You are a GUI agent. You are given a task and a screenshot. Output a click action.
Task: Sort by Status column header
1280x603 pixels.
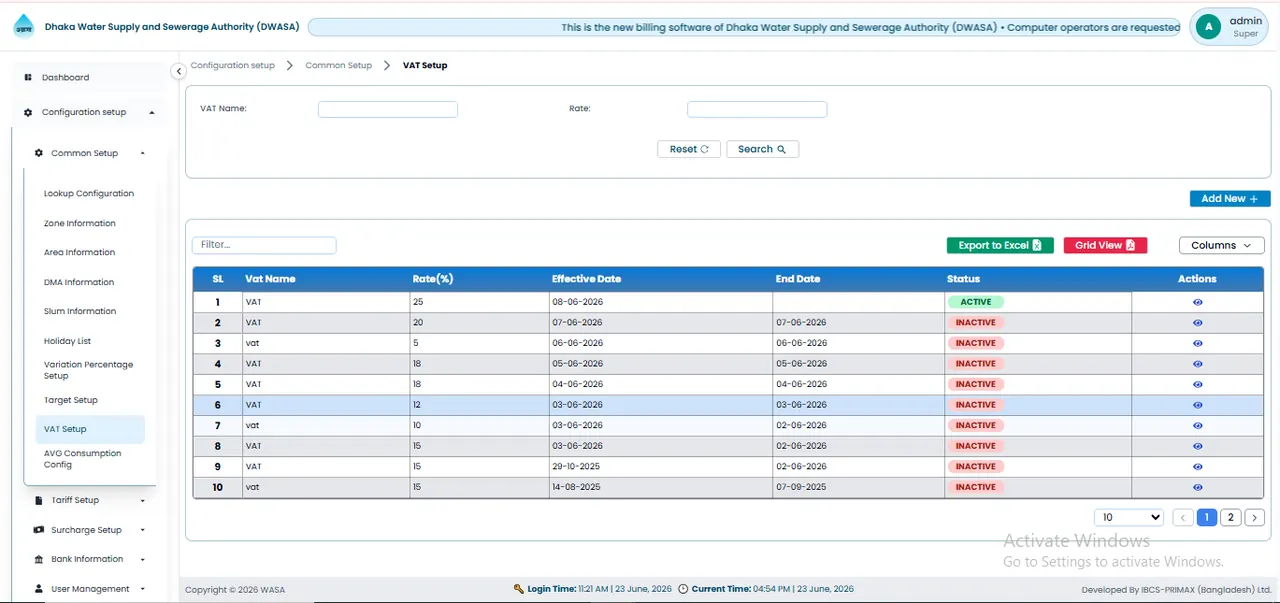963,279
